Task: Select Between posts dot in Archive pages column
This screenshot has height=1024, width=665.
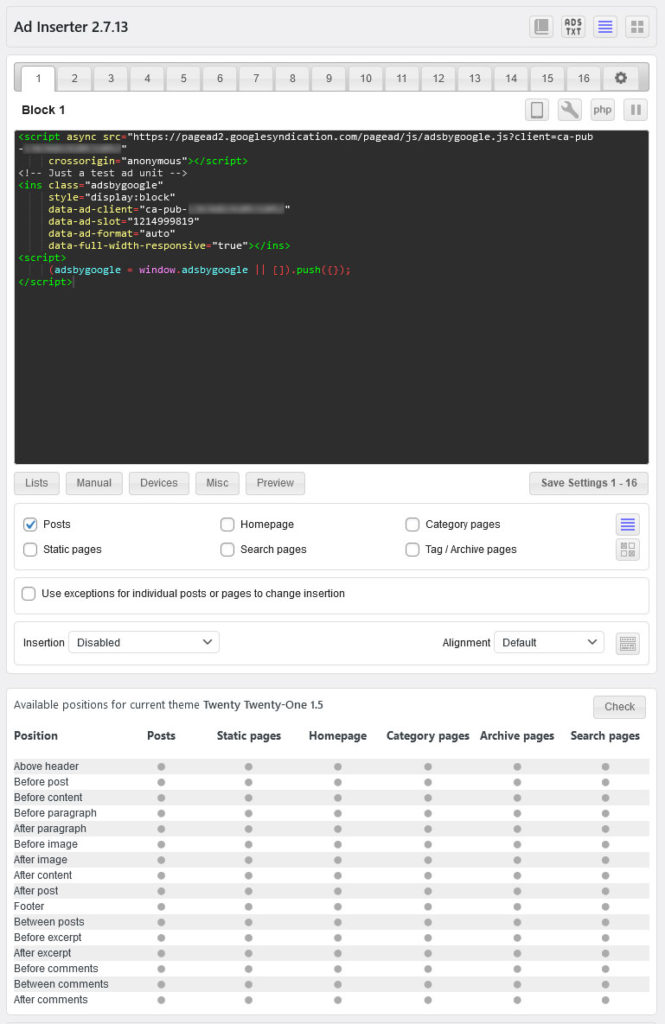Action: coord(517,922)
